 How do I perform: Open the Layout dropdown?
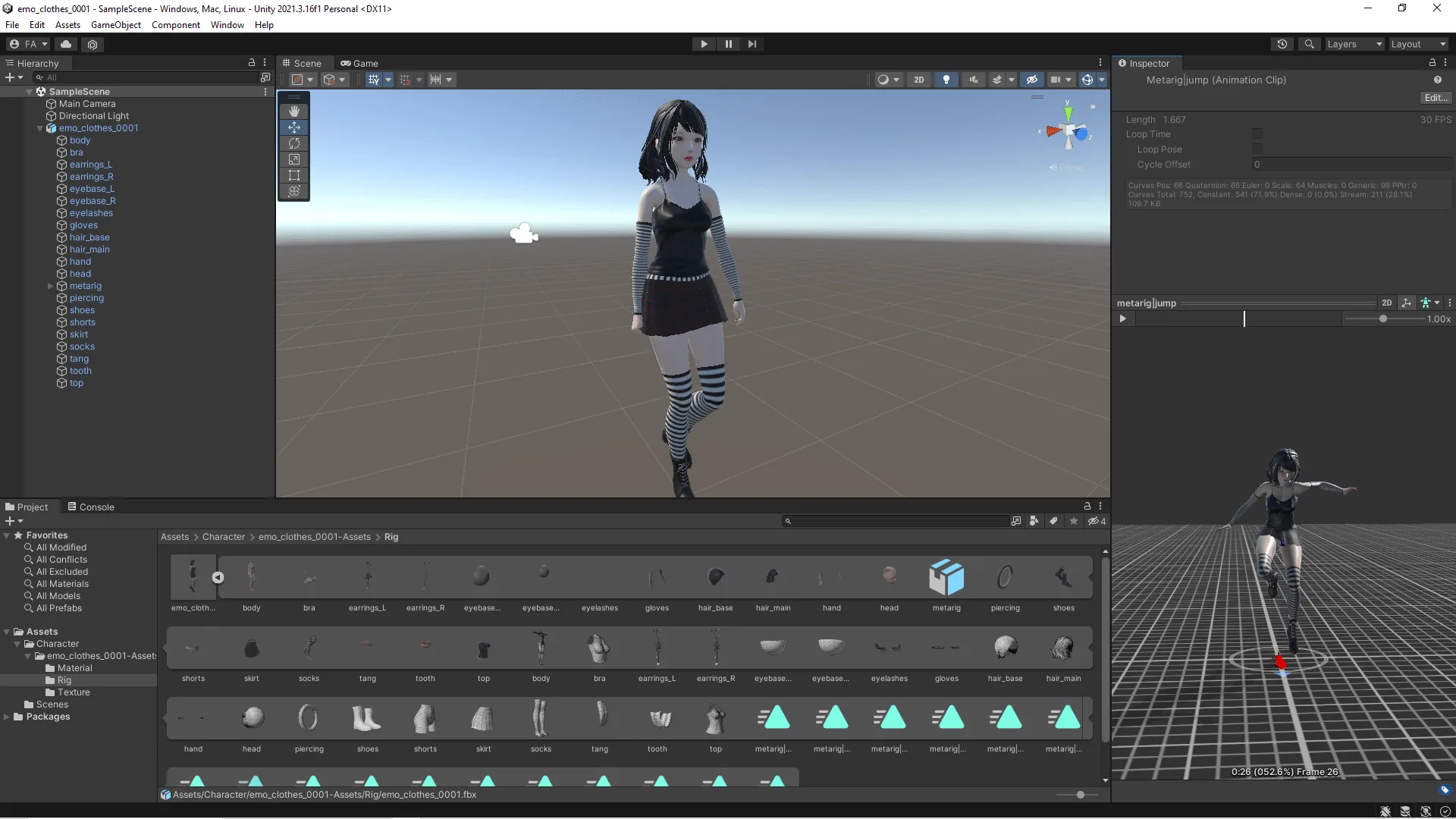[x=1417, y=44]
